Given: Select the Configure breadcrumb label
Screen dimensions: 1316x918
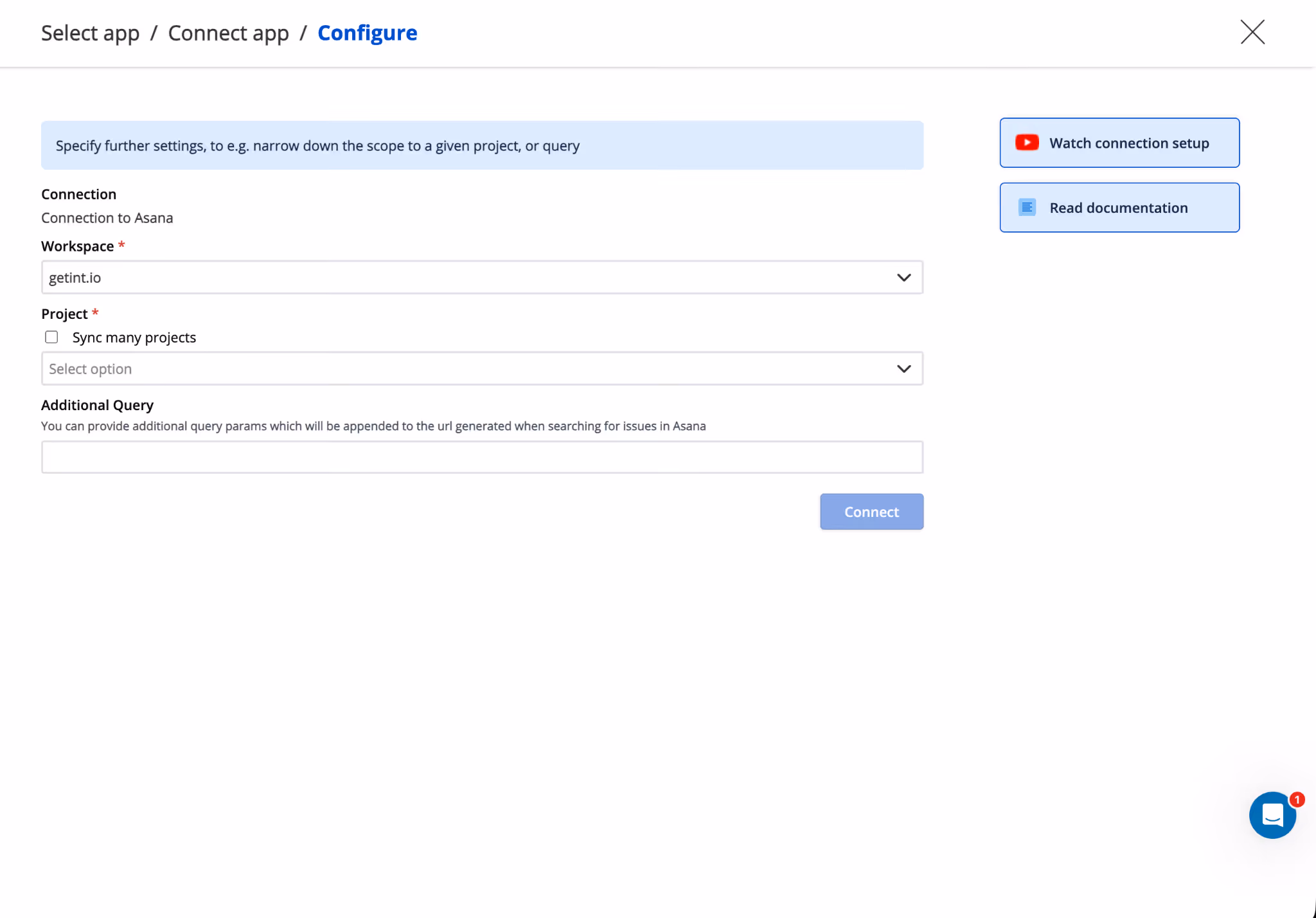Looking at the screenshot, I should [x=367, y=33].
